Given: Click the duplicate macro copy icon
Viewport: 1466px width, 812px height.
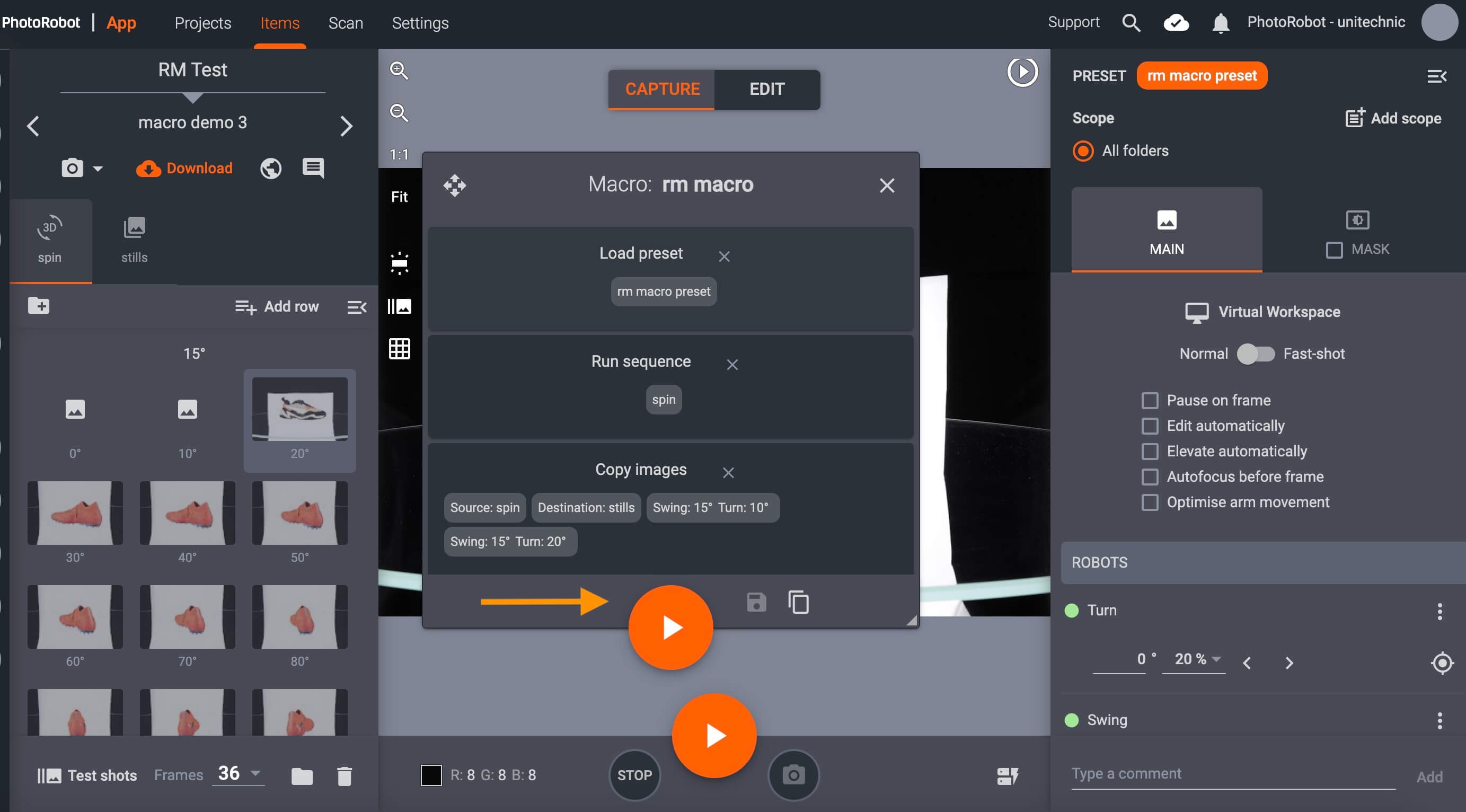Looking at the screenshot, I should pyautogui.click(x=798, y=602).
